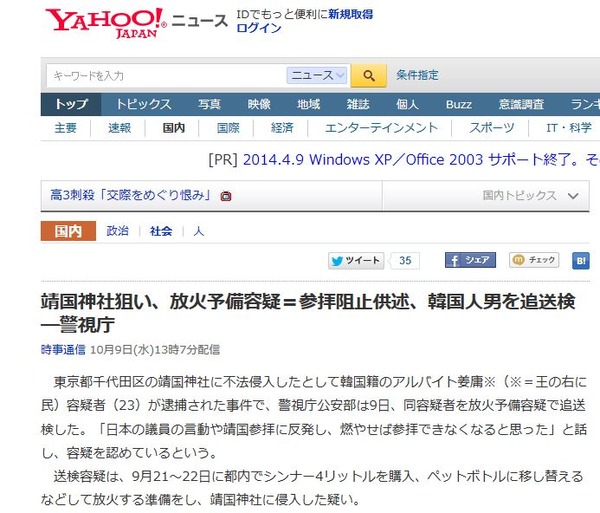Click the tweet count bubble showing 35
Viewport: 600px width, 513px height.
(405, 261)
